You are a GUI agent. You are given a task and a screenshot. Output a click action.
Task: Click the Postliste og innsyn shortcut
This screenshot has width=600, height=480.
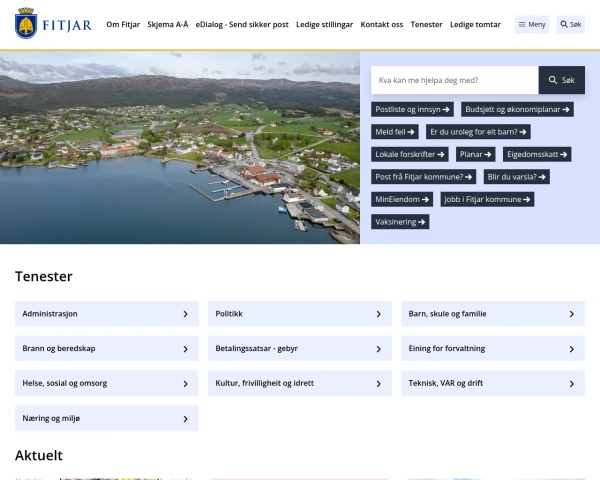coord(413,109)
